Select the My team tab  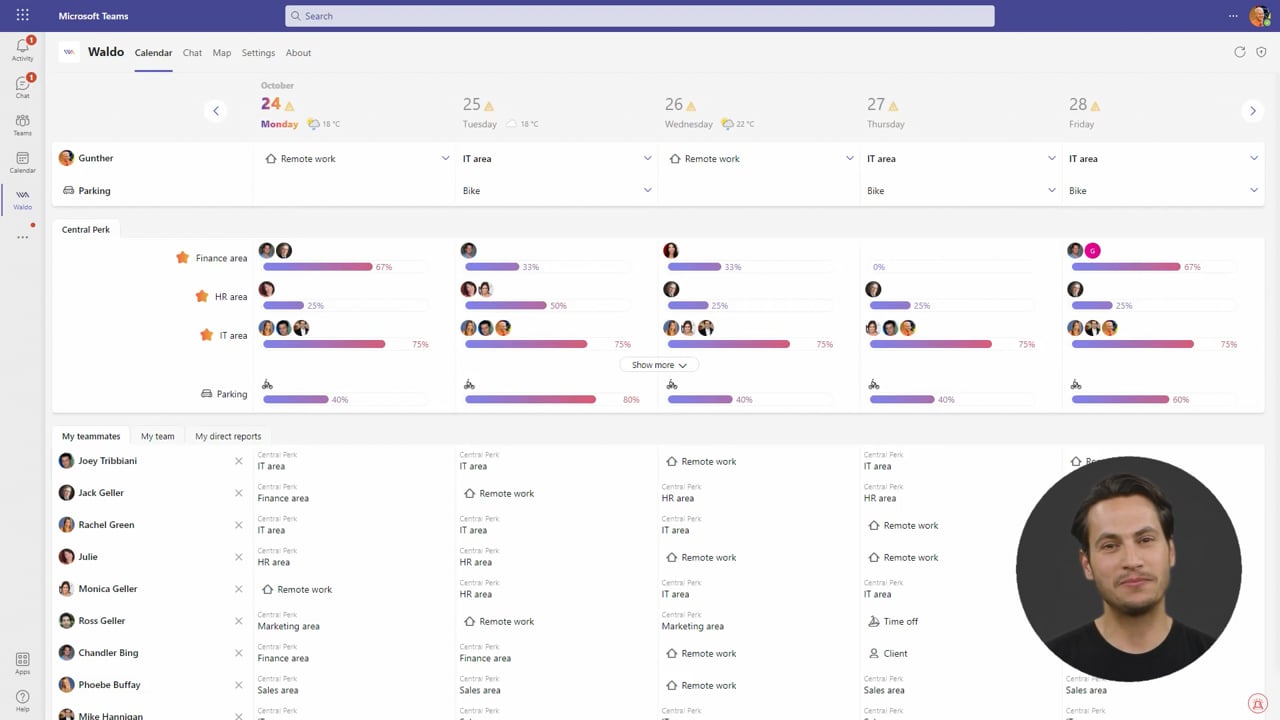pyautogui.click(x=157, y=436)
